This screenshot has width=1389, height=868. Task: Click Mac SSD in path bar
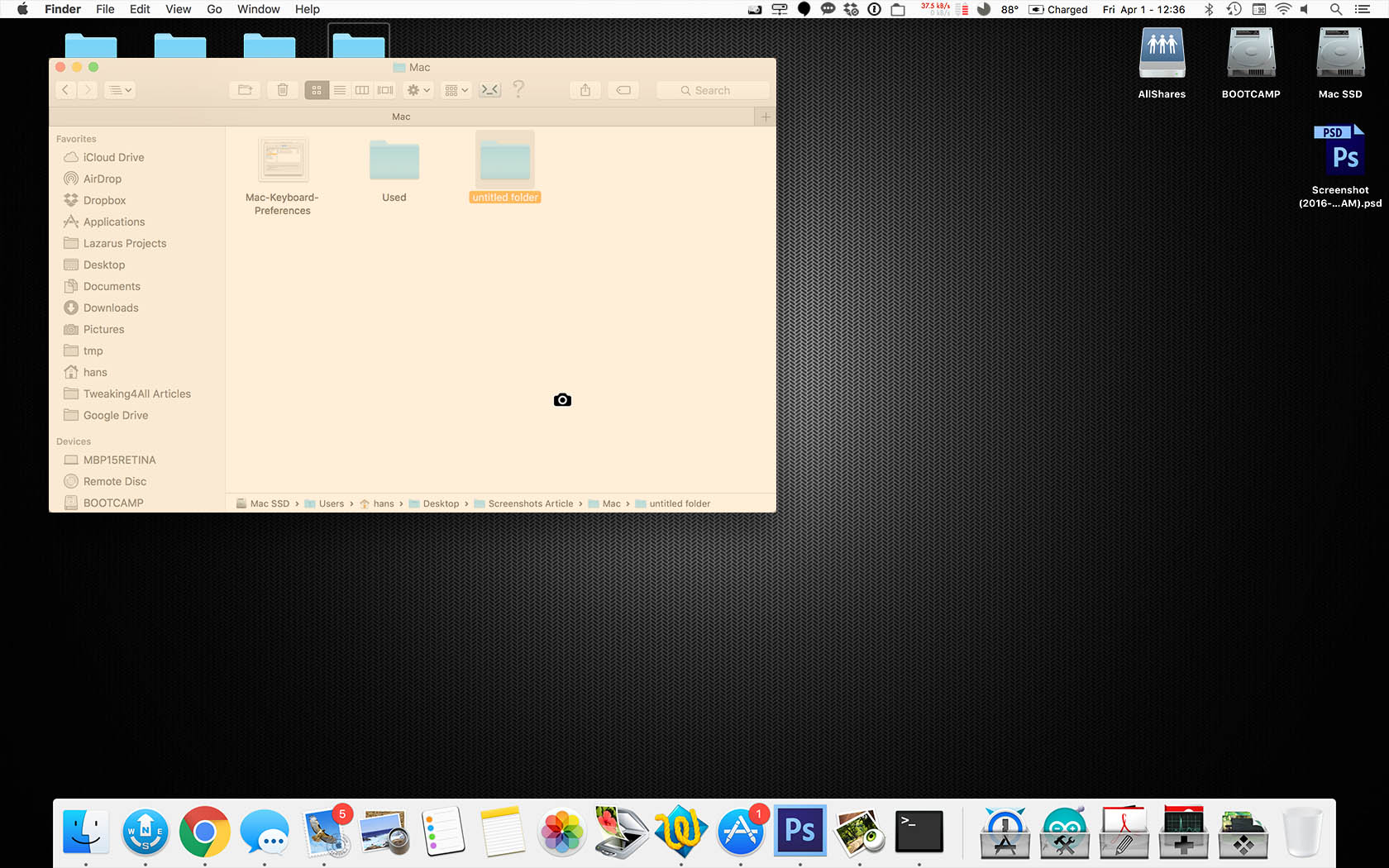[x=263, y=503]
